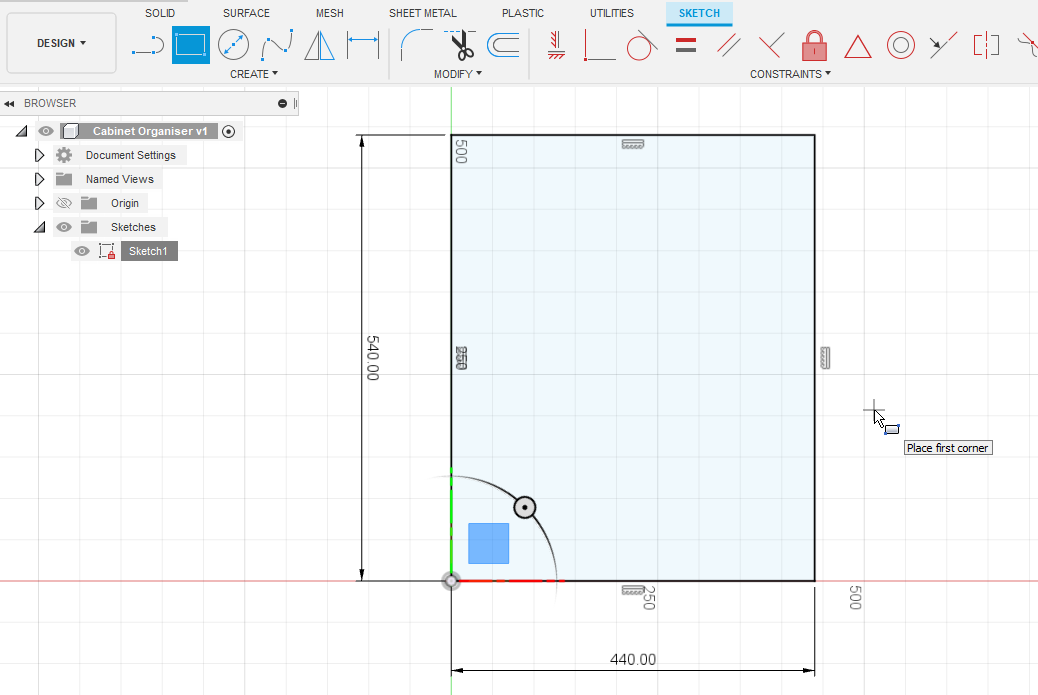
Task: Open the CREATE dropdown menu
Action: pyautogui.click(x=254, y=74)
